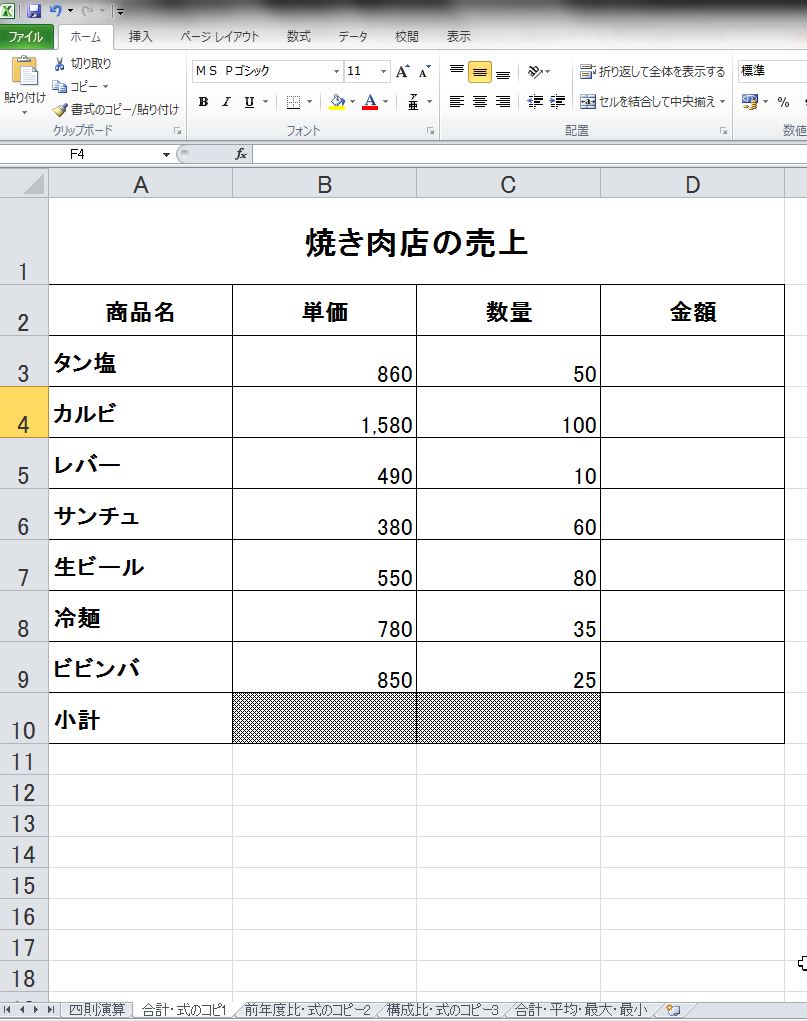Click the align text left icon
The height and width of the screenshot is (1021, 807).
457,102
